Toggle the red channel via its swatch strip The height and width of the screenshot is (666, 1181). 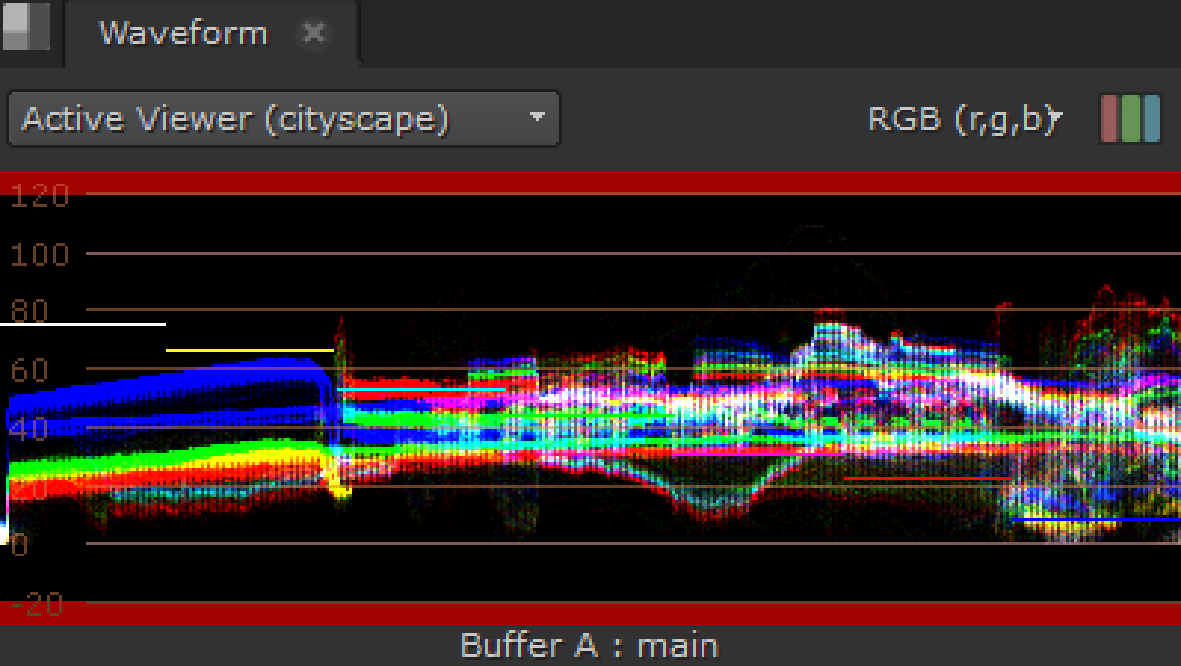click(x=1112, y=118)
